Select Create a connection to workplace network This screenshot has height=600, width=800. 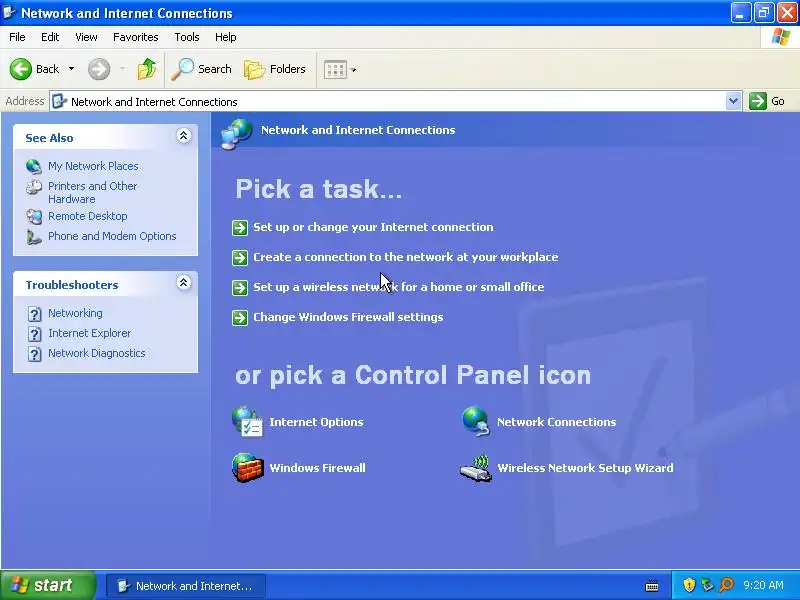tap(406, 257)
